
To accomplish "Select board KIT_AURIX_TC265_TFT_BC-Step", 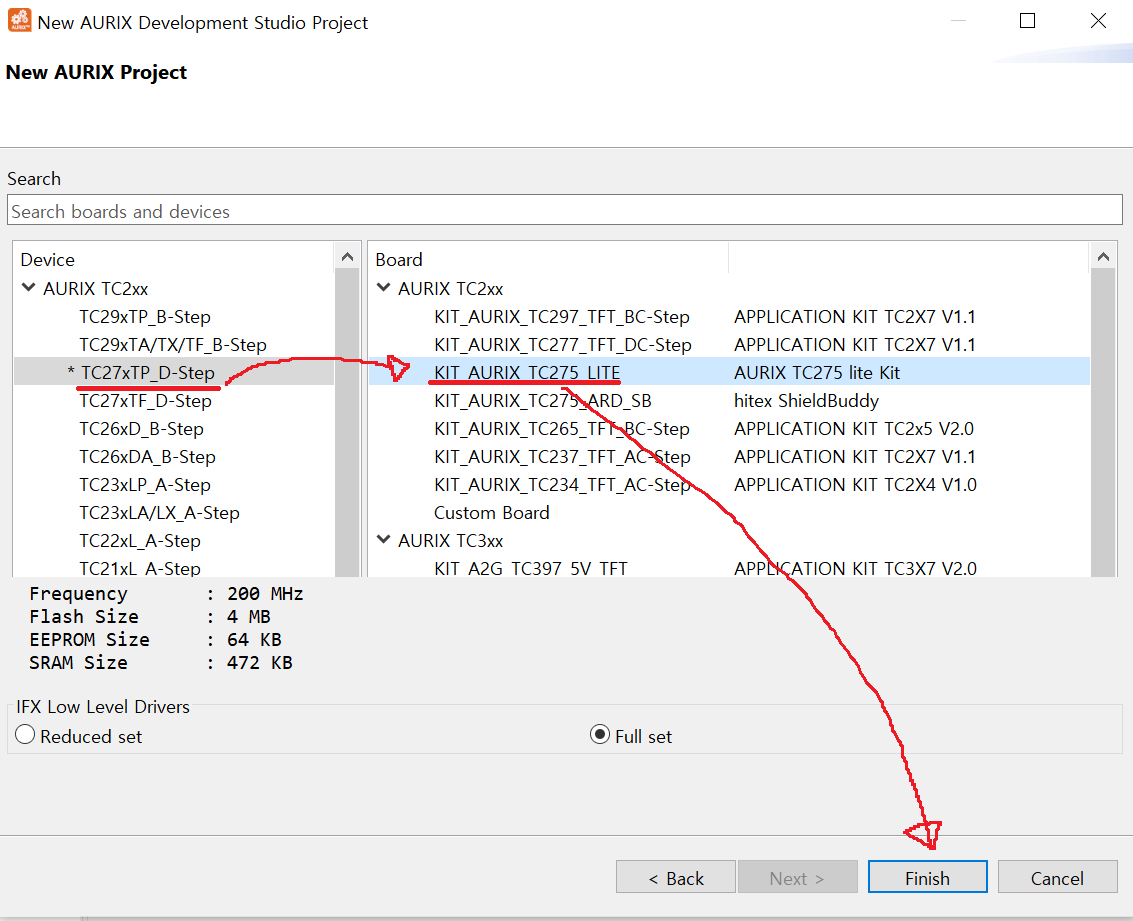I will [x=561, y=429].
